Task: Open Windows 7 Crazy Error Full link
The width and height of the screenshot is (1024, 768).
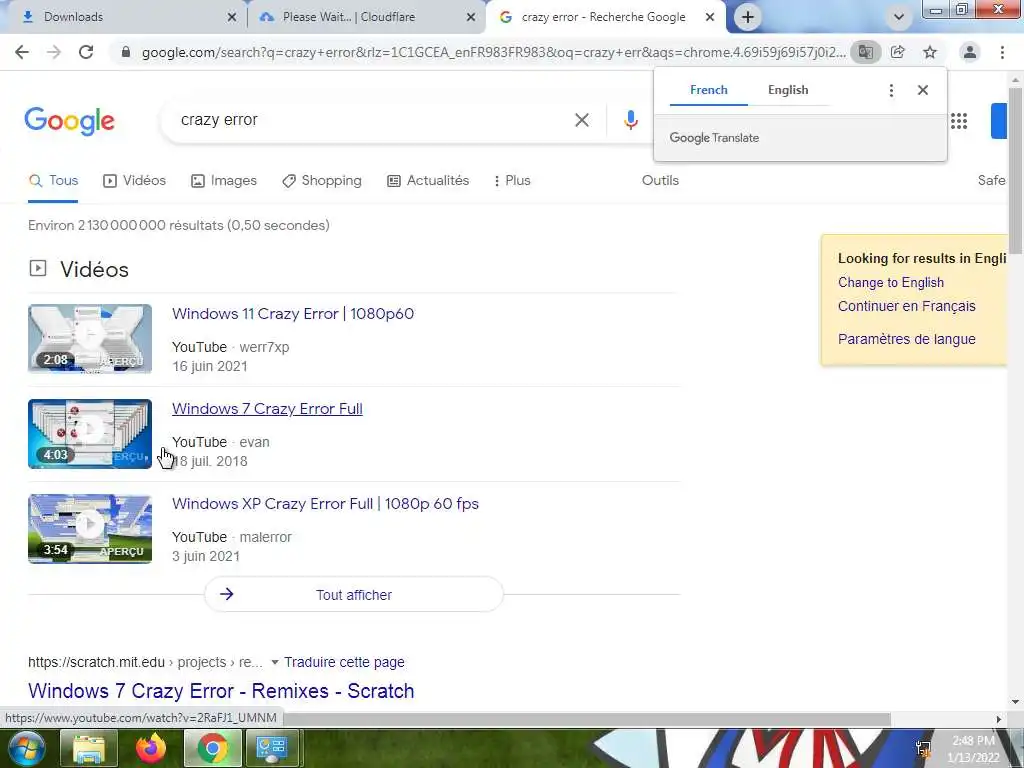Action: [x=267, y=409]
